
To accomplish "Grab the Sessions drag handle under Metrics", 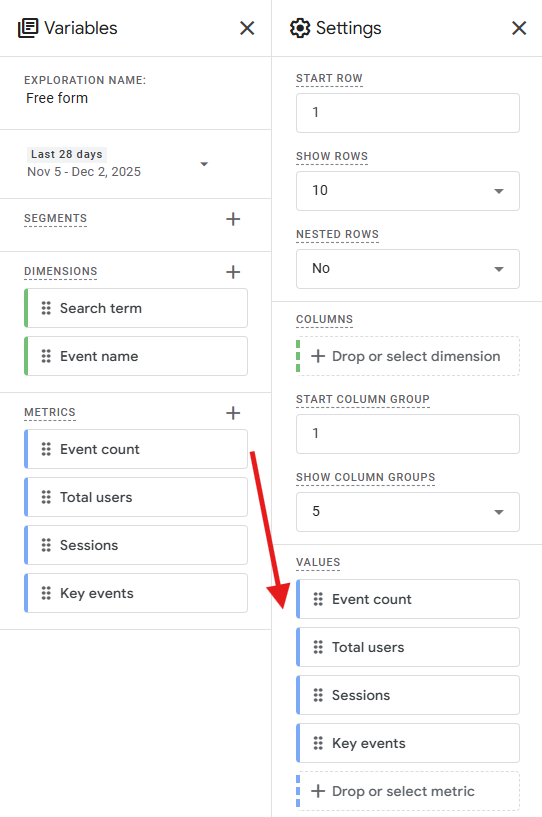I will pos(46,545).
